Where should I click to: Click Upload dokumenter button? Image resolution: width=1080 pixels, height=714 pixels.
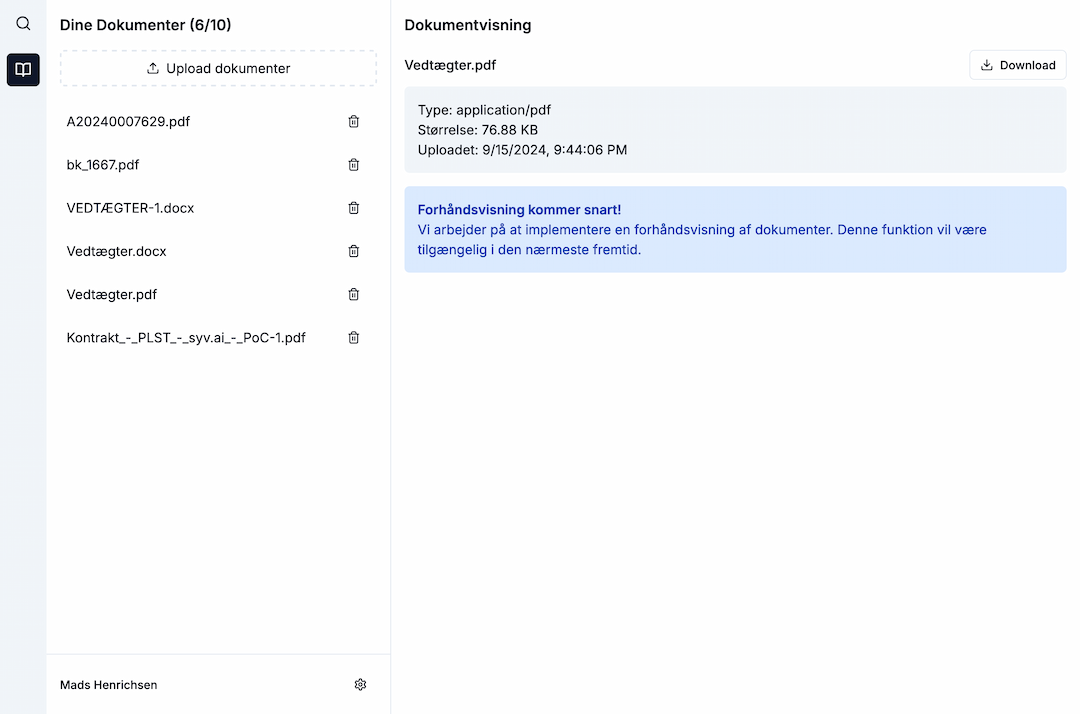(218, 69)
